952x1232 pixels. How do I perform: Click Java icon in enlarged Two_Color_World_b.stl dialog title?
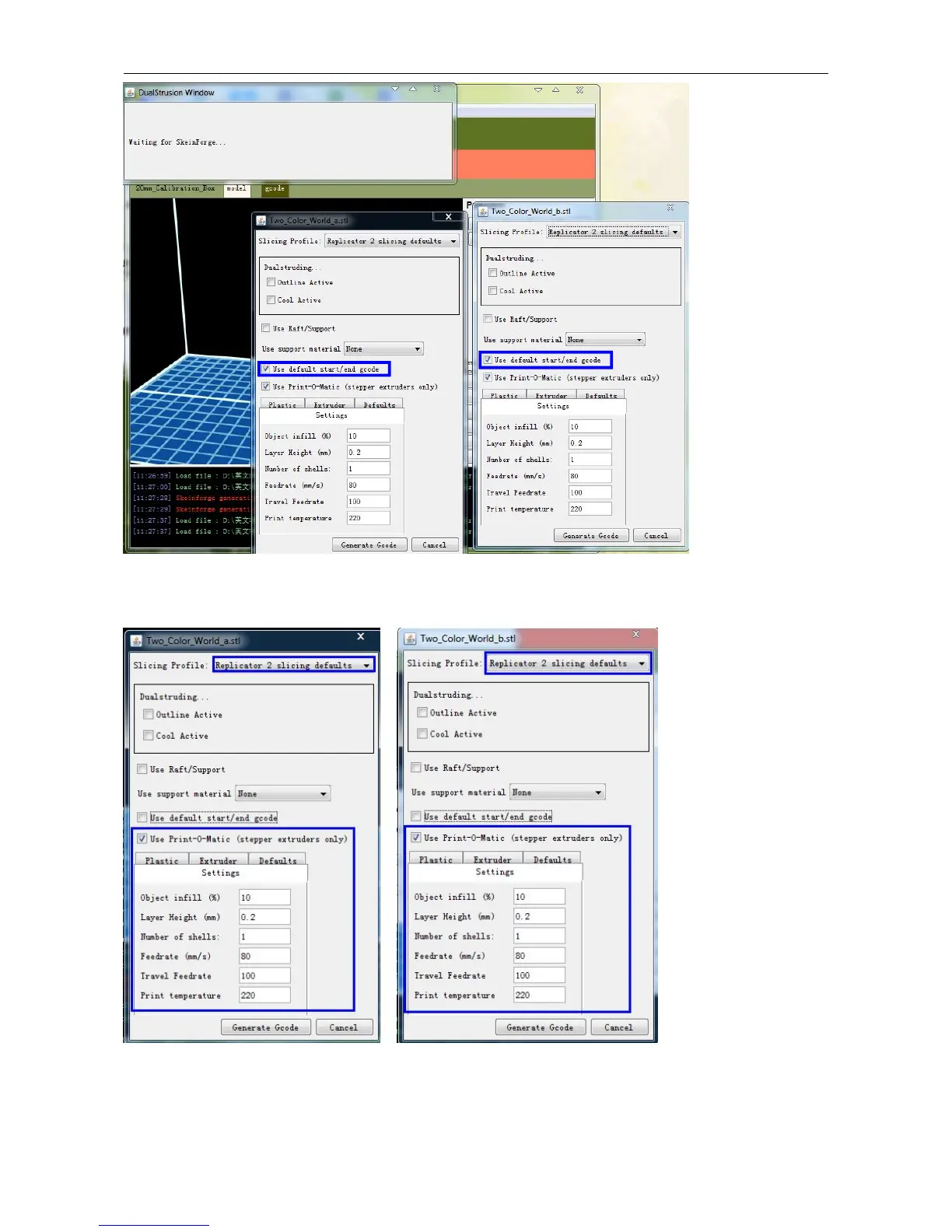411,639
